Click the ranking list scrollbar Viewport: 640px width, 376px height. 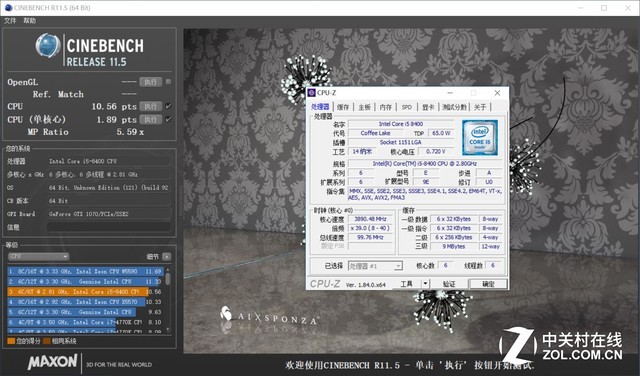point(168,280)
